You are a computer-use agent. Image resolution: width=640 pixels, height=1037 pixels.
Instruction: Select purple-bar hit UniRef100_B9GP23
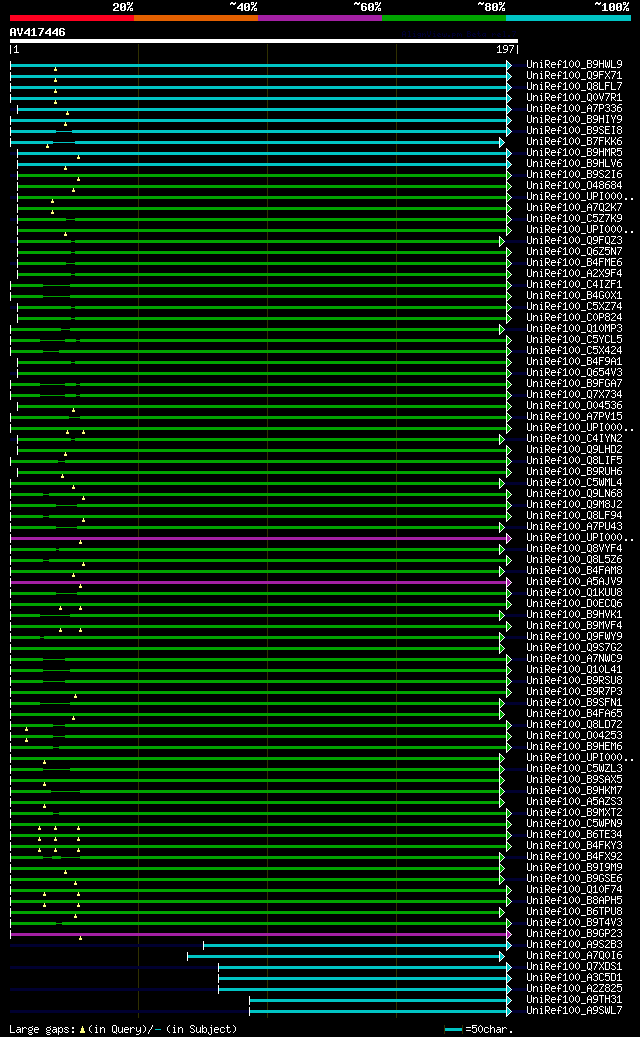click(x=574, y=933)
